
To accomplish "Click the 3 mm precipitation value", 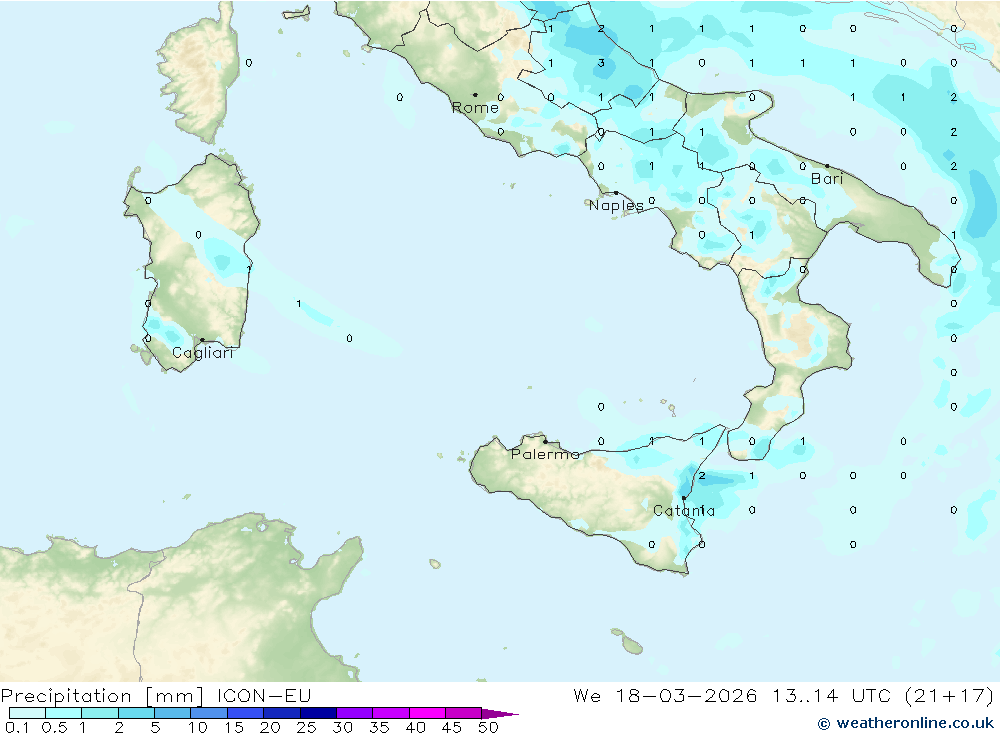I will (601, 63).
